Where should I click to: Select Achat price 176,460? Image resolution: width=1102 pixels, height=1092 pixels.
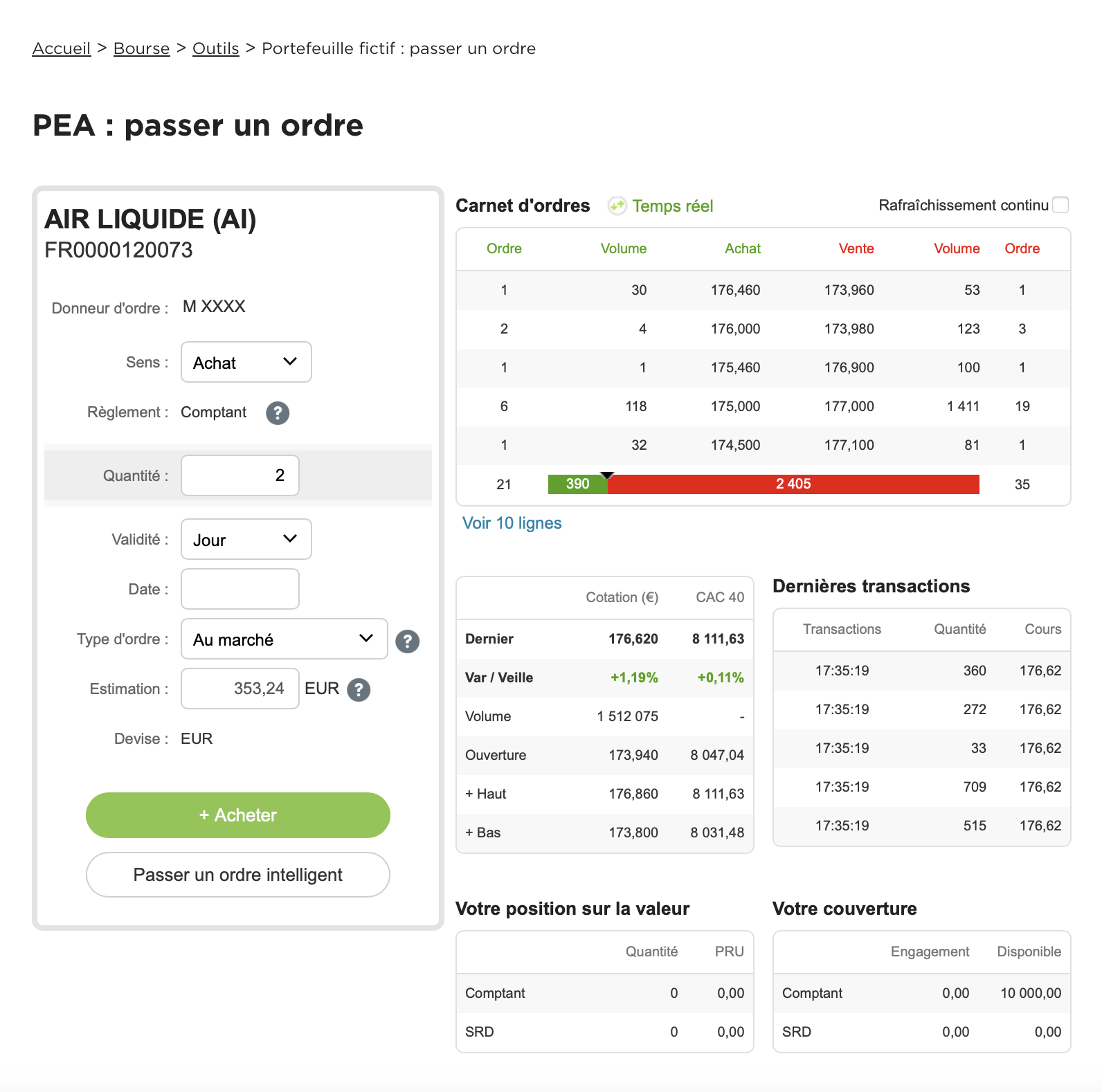click(x=735, y=290)
